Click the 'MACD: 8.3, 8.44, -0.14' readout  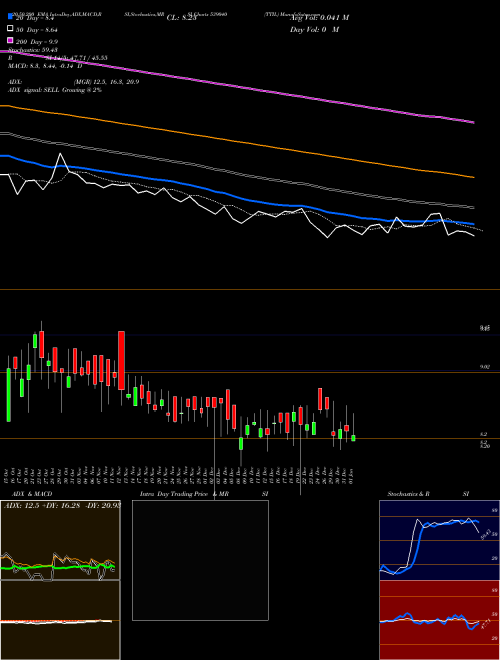click(x=41, y=66)
